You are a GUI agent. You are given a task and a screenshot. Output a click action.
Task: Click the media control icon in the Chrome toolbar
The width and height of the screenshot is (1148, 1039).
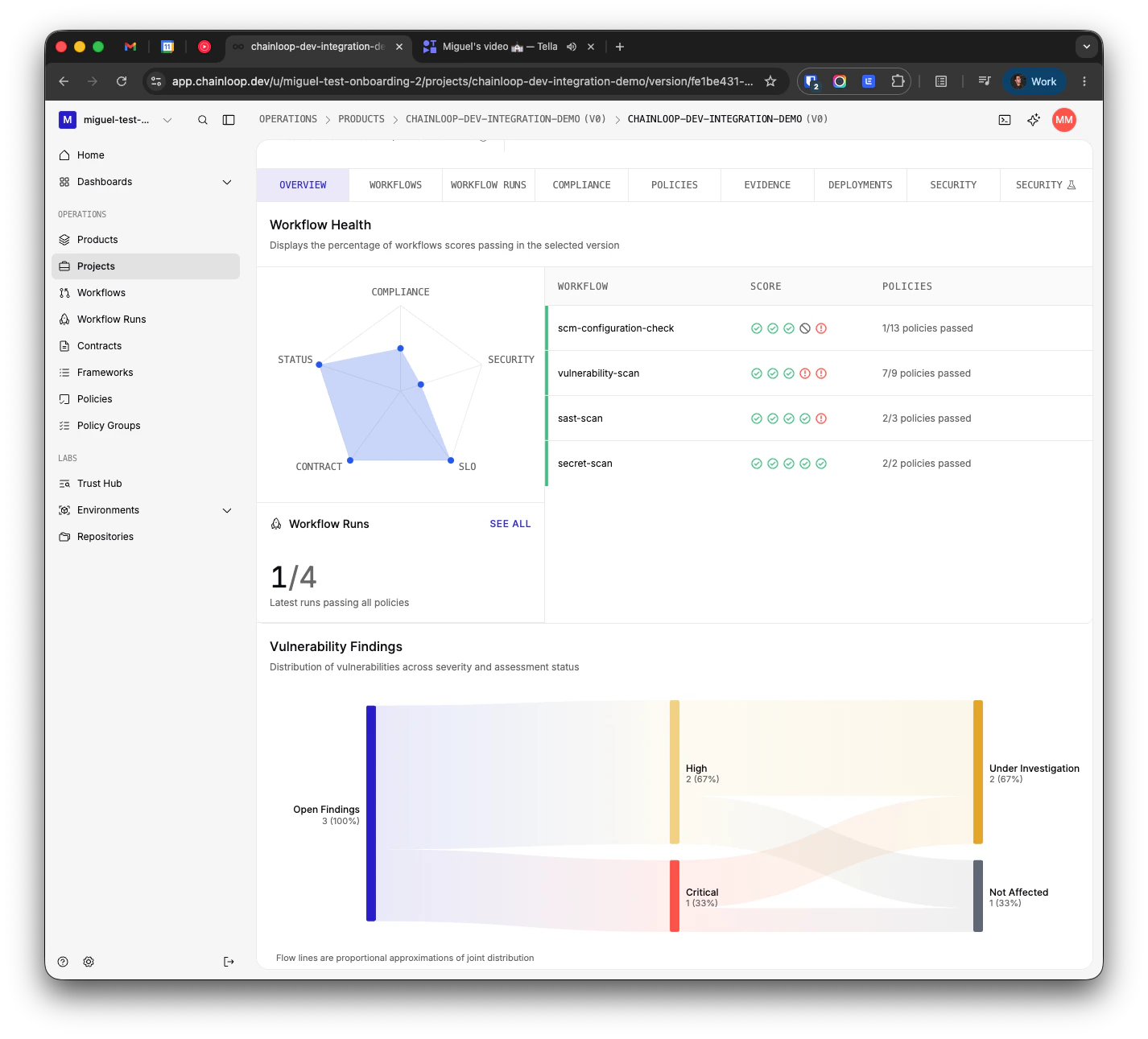(x=984, y=81)
